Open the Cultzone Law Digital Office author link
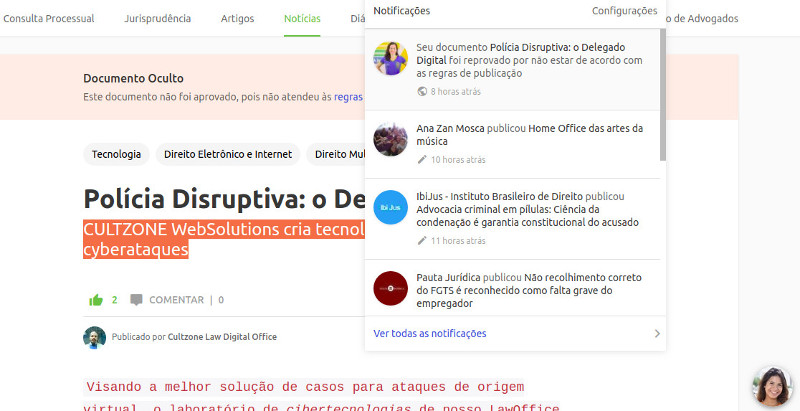800x411 pixels. pyautogui.click(x=222, y=337)
